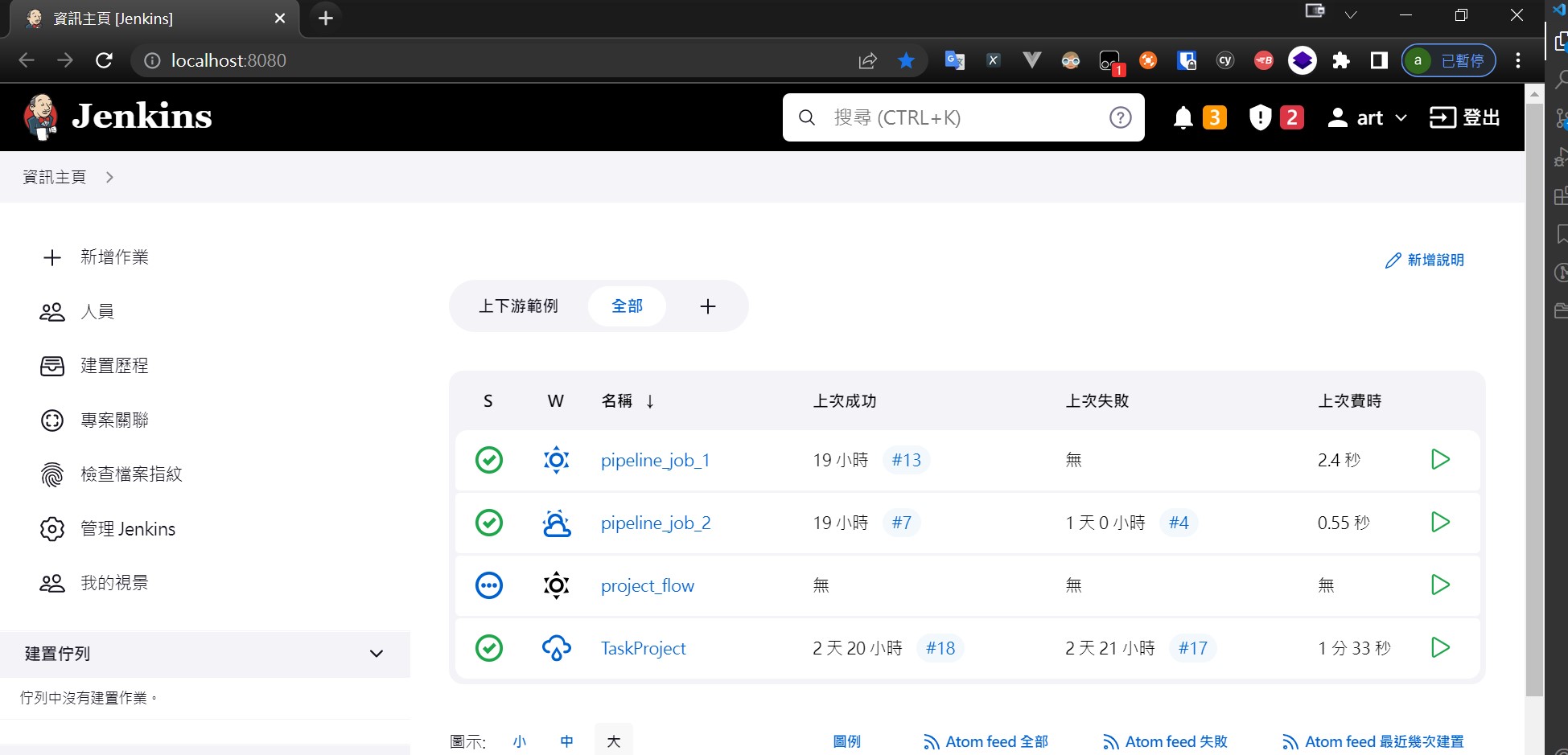Screen dimensions: 1568x755
Task: Open Atom feed 失敗 link
Action: click(1165, 741)
